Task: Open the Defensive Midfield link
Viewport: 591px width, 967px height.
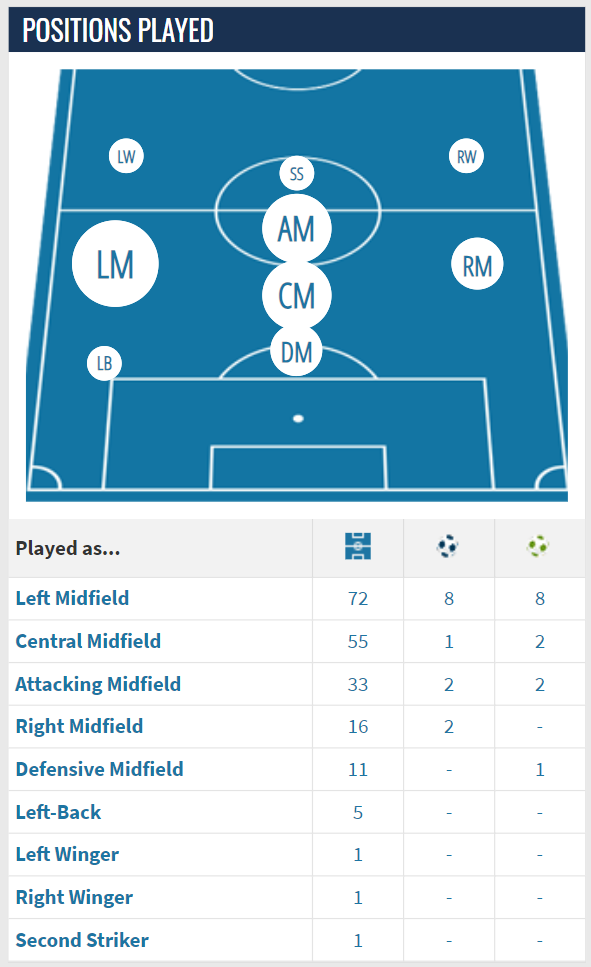Action: pyautogui.click(x=99, y=769)
